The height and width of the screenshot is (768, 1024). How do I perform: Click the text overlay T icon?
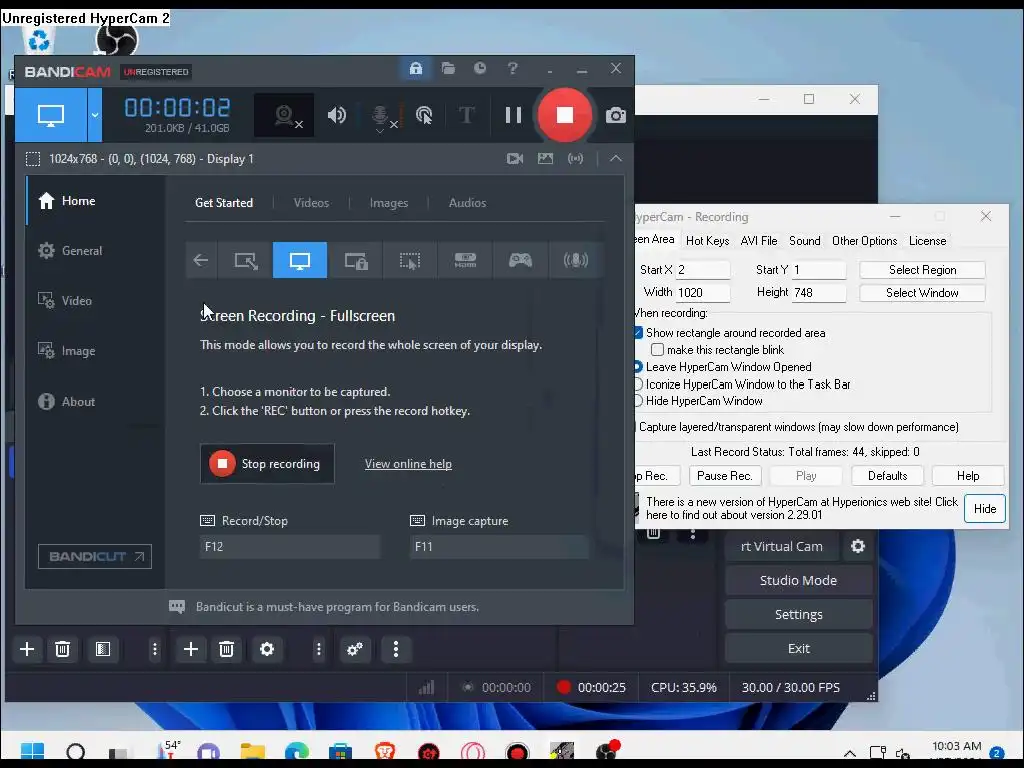point(466,116)
